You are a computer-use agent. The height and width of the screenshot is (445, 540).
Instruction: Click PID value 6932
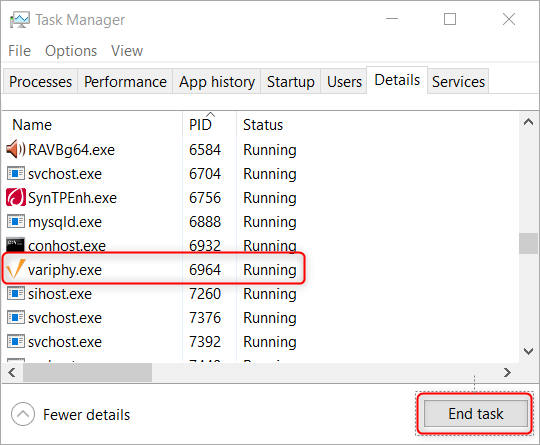[x=205, y=246]
